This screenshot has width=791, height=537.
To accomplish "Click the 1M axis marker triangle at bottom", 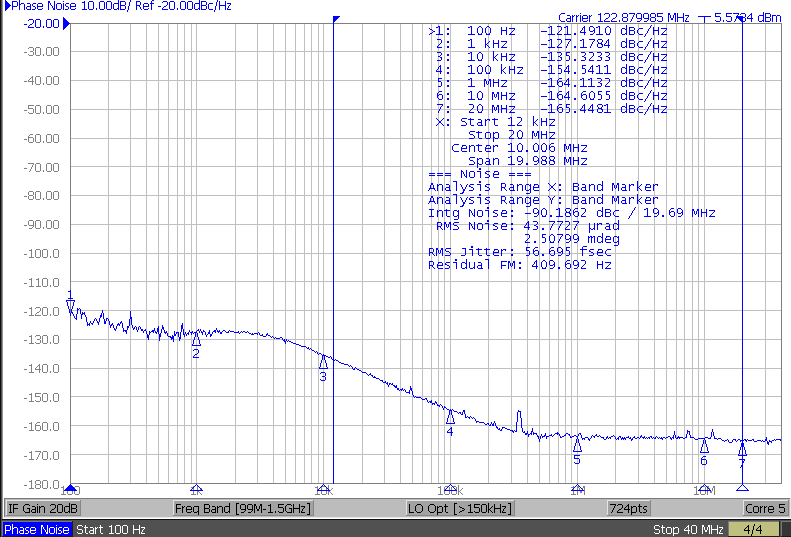I will (x=577, y=488).
